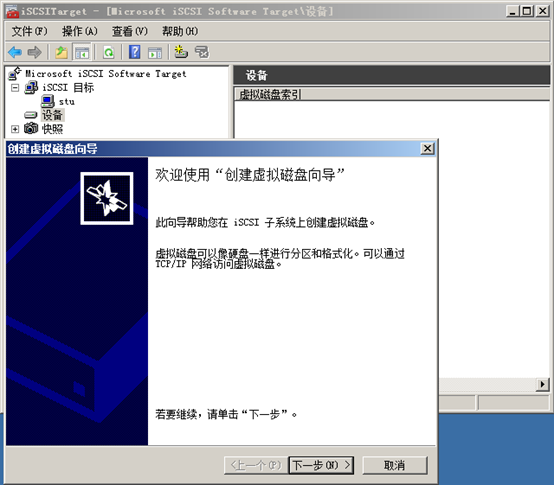Click the Back arrow toolbar icon
The image size is (554, 485).
[15, 52]
